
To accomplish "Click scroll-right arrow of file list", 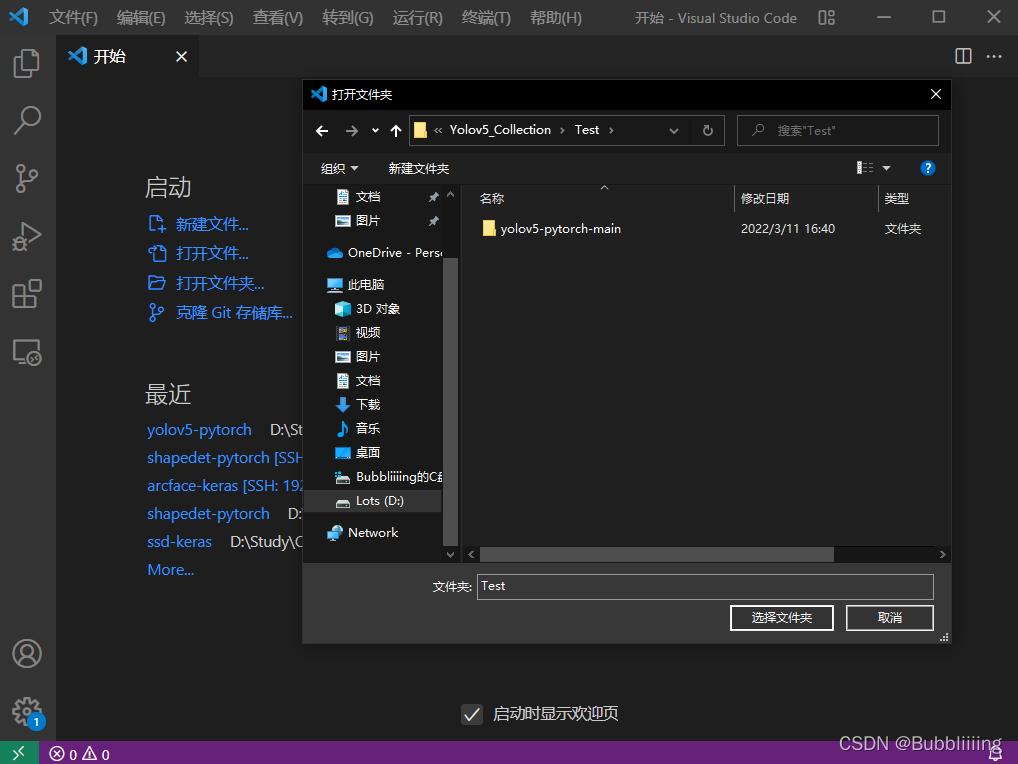I will point(942,554).
